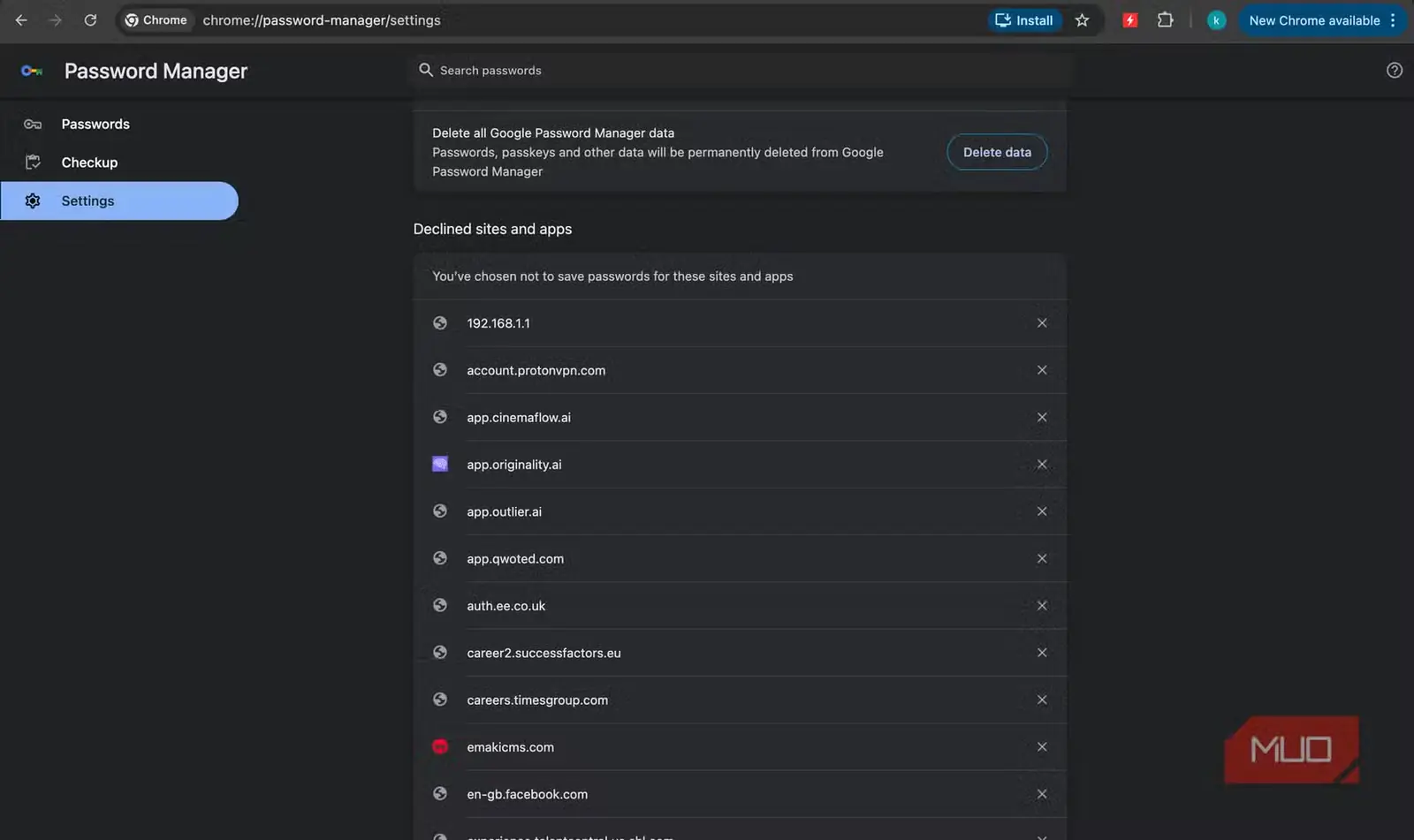Remove app.cinemaflow.ai from declined list
1414x840 pixels.
tap(1042, 418)
